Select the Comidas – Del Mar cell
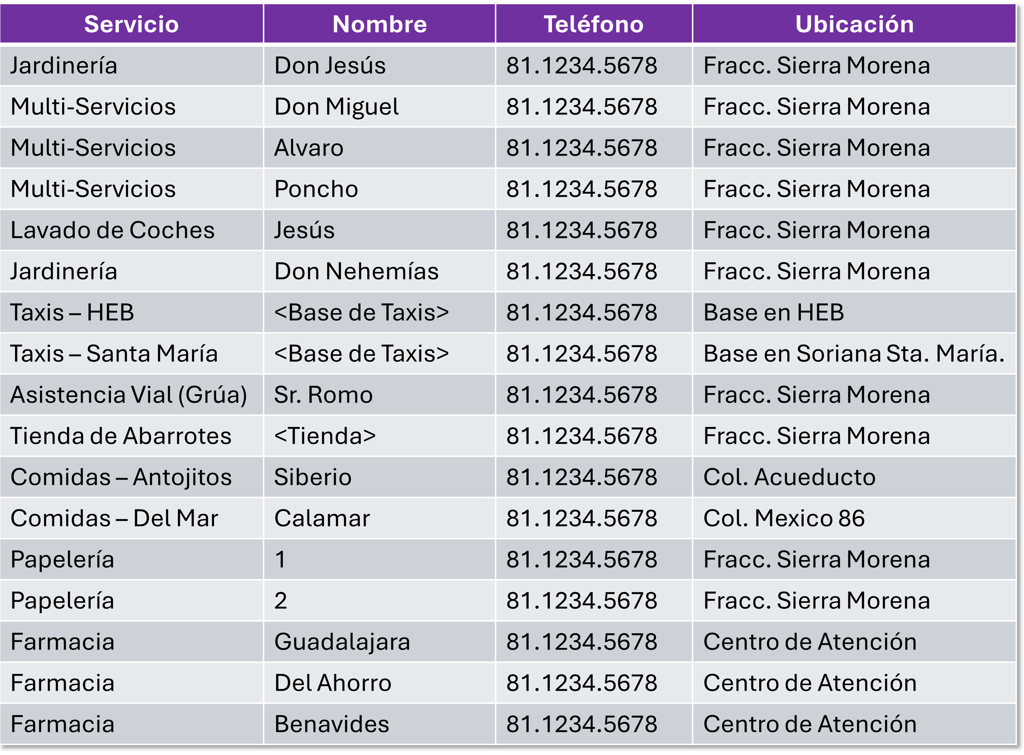This screenshot has width=1024, height=755. [x=131, y=518]
